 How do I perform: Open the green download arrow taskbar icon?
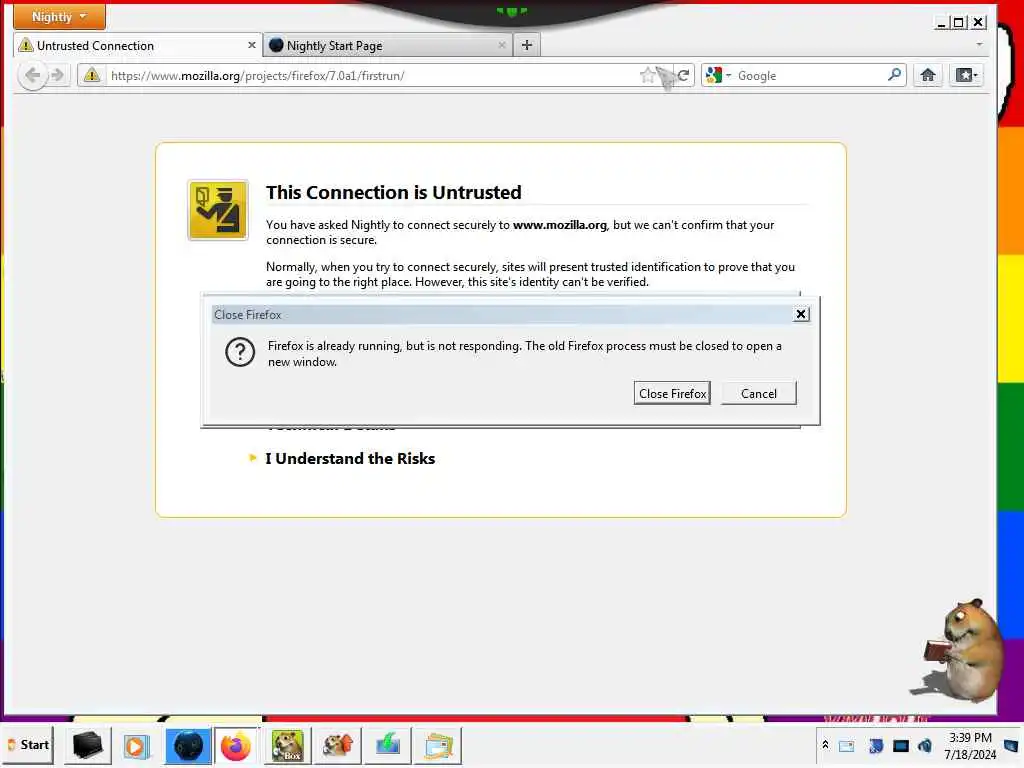coord(388,745)
